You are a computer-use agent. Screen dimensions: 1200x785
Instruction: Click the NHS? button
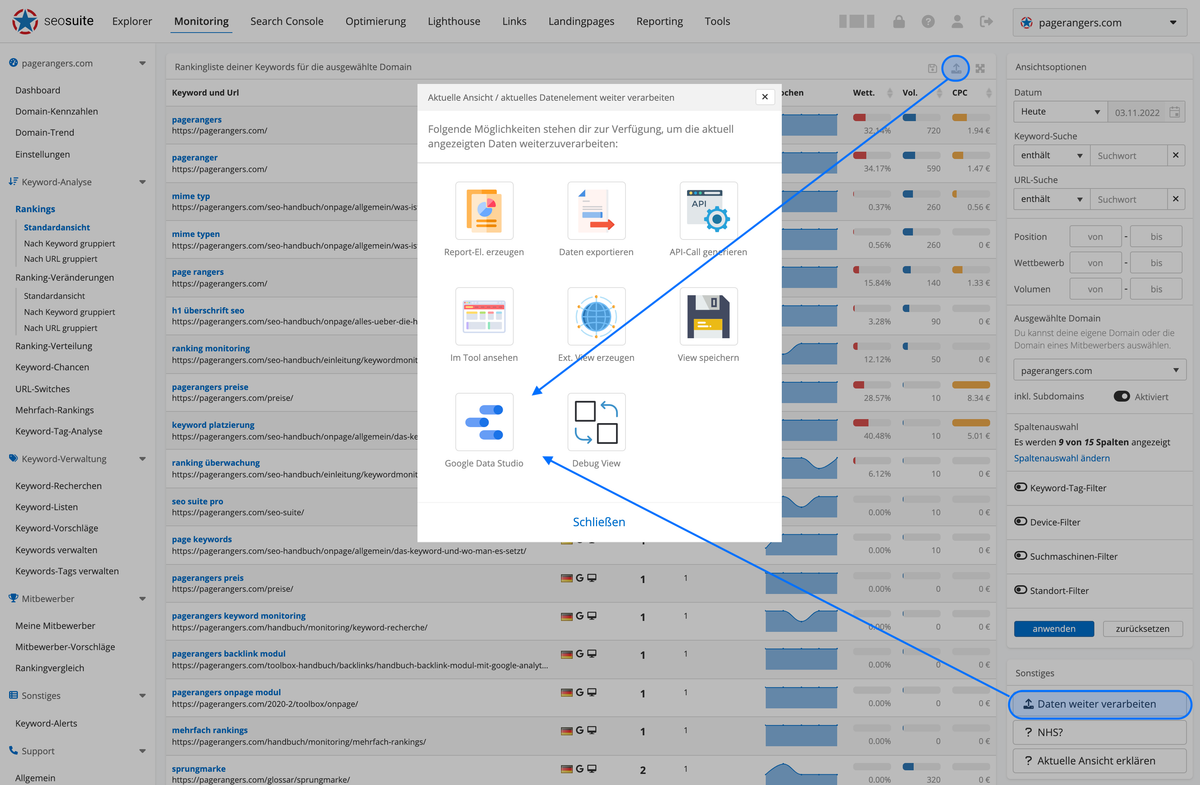[1100, 732]
